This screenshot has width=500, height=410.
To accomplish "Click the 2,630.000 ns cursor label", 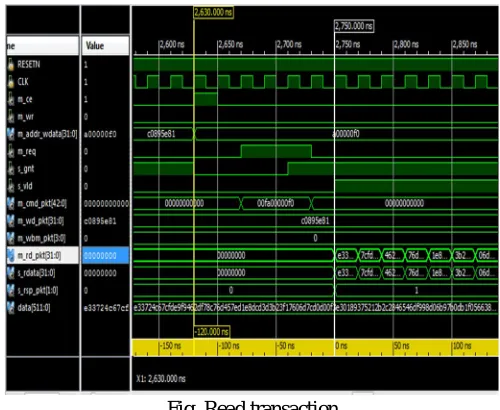I will (213, 12).
